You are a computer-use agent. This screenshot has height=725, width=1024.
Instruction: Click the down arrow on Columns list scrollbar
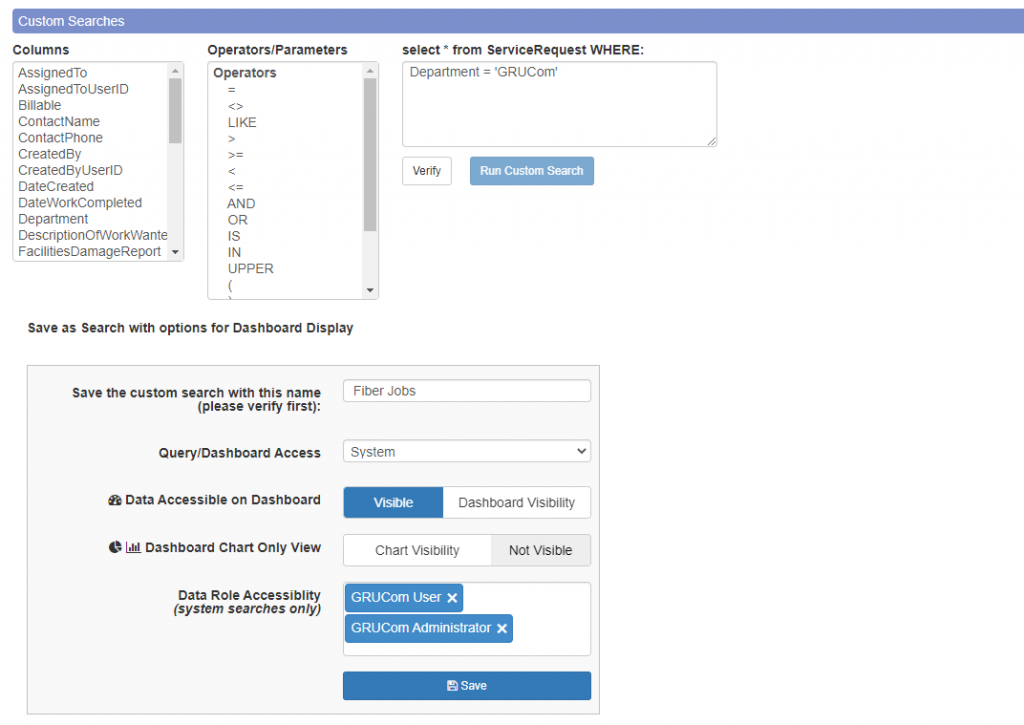(x=177, y=251)
